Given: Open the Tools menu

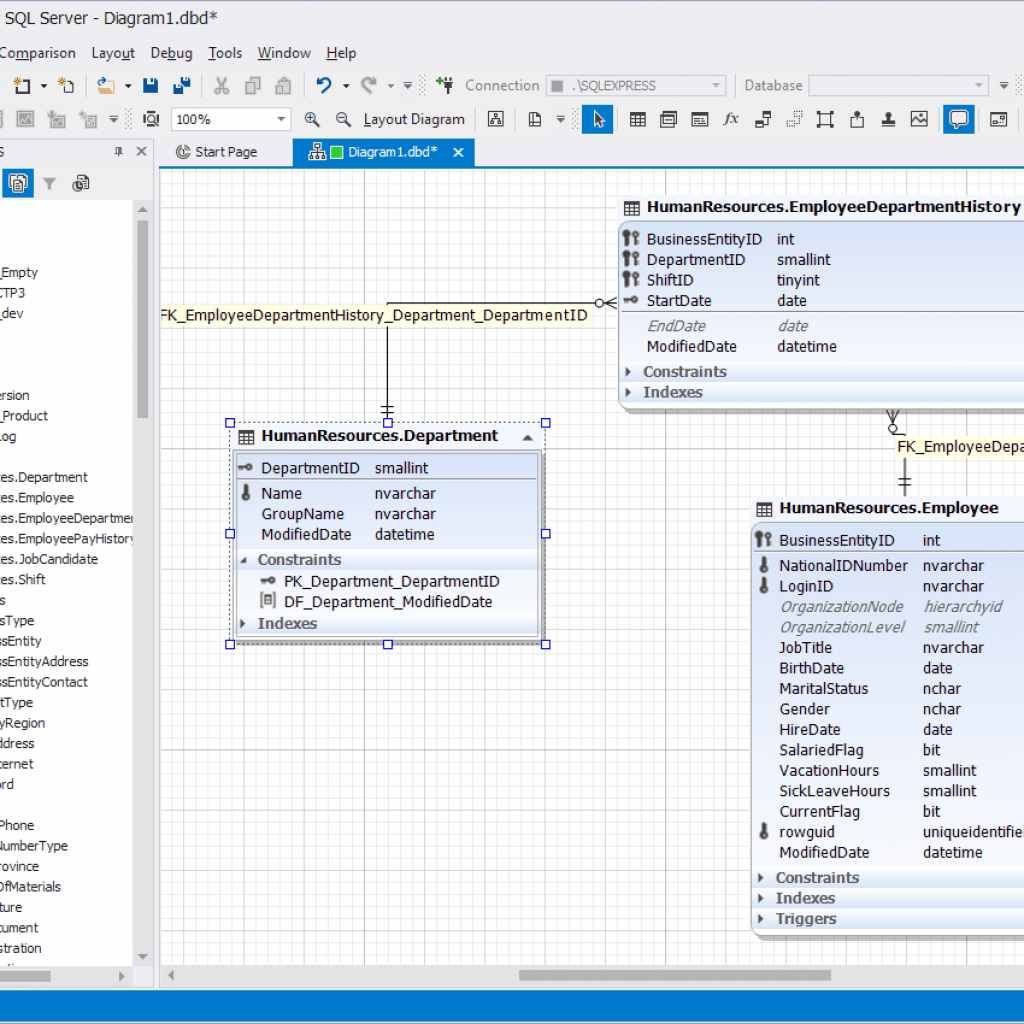Looking at the screenshot, I should [x=225, y=53].
